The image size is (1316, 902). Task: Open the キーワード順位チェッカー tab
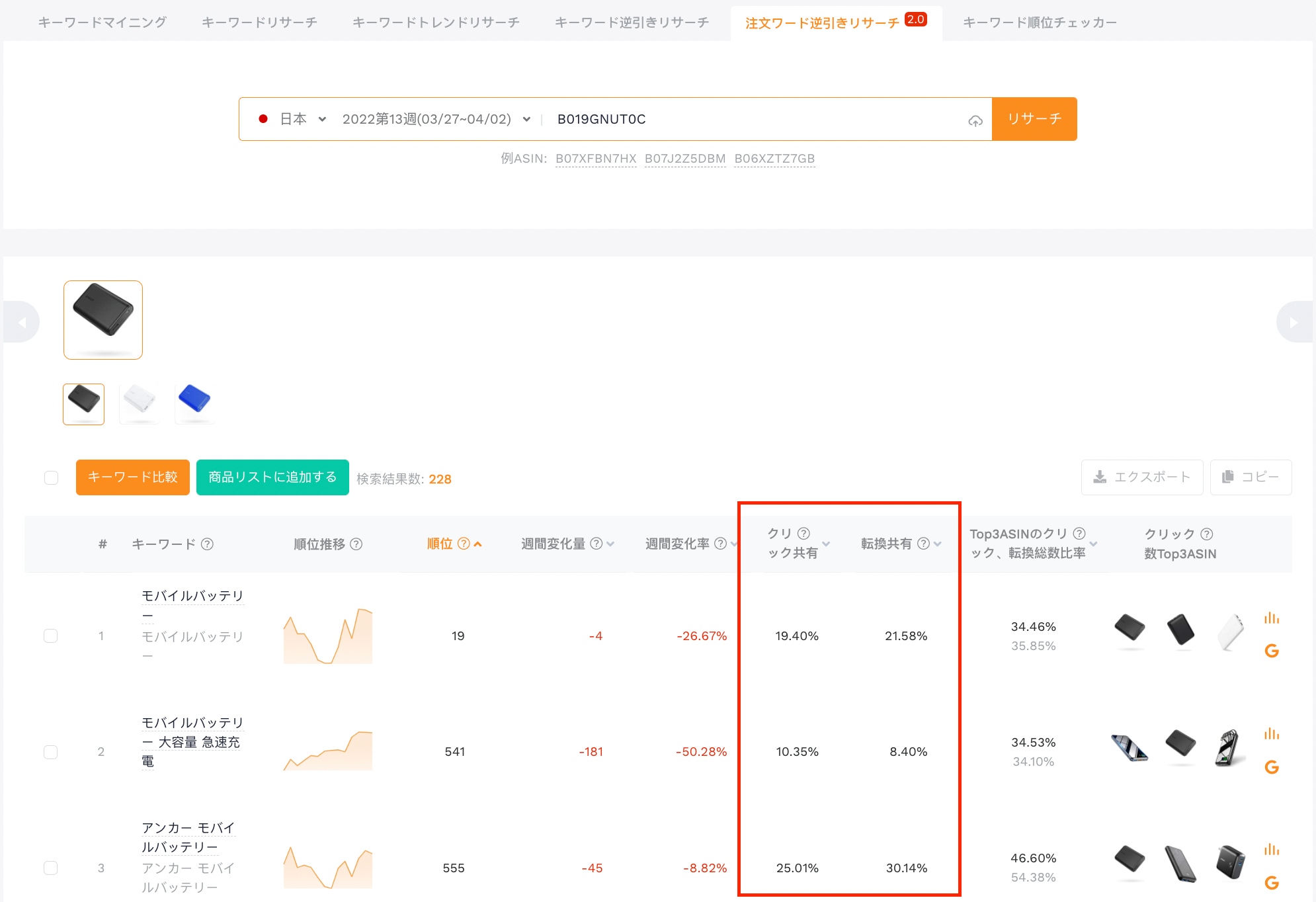[1040, 22]
